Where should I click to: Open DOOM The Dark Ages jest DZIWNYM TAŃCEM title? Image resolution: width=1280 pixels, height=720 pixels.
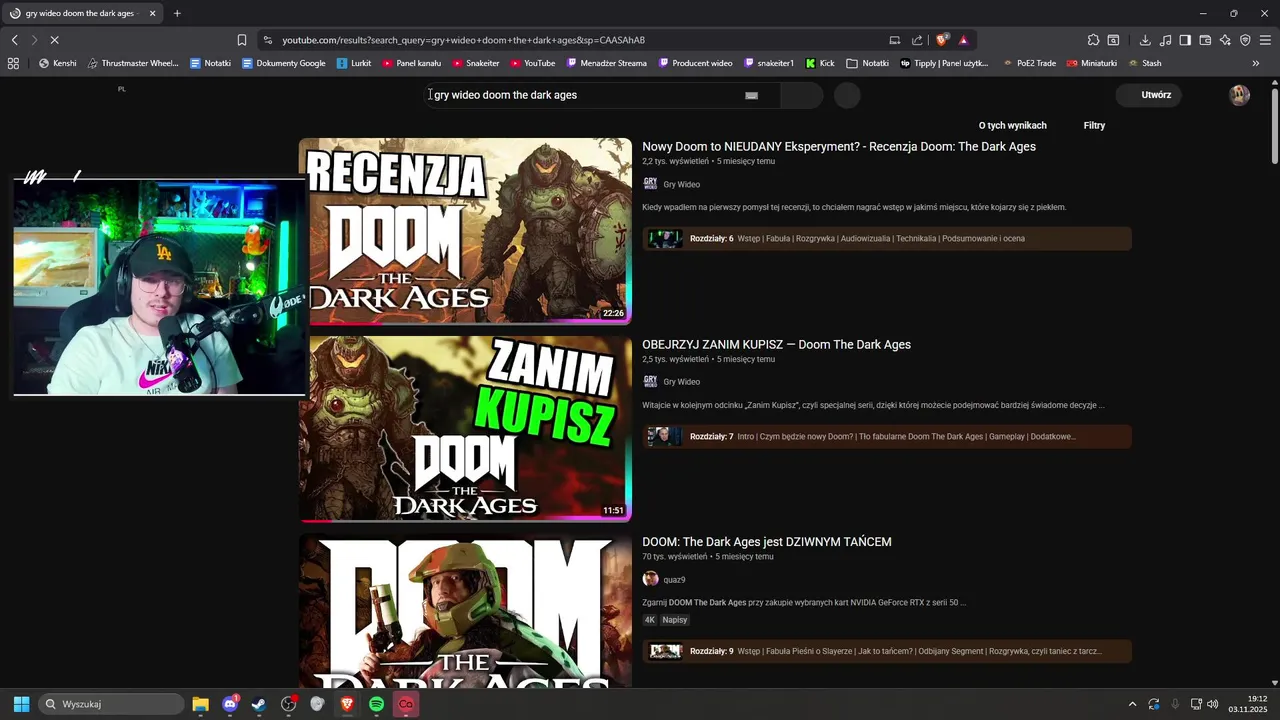coord(767,542)
